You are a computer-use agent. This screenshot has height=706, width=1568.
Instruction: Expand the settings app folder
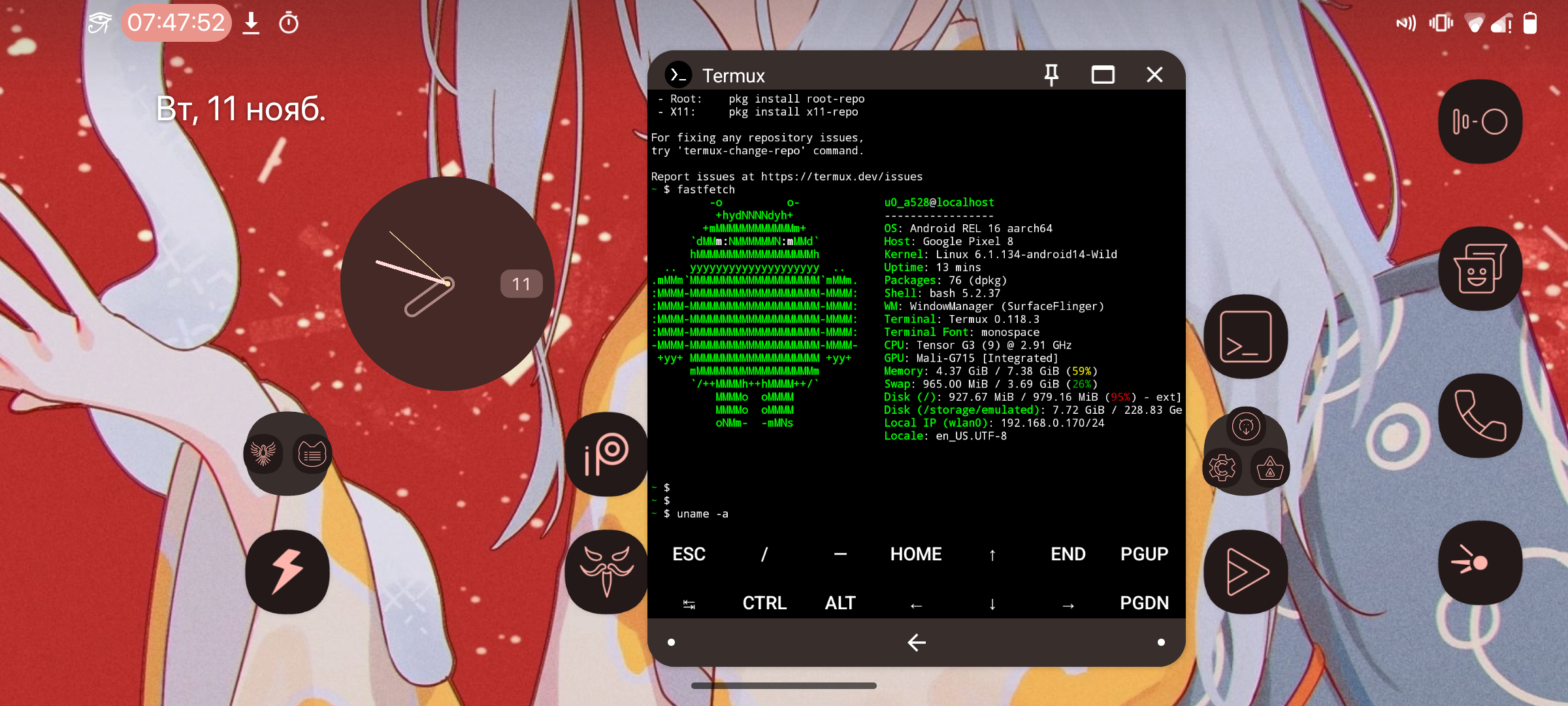point(1245,451)
